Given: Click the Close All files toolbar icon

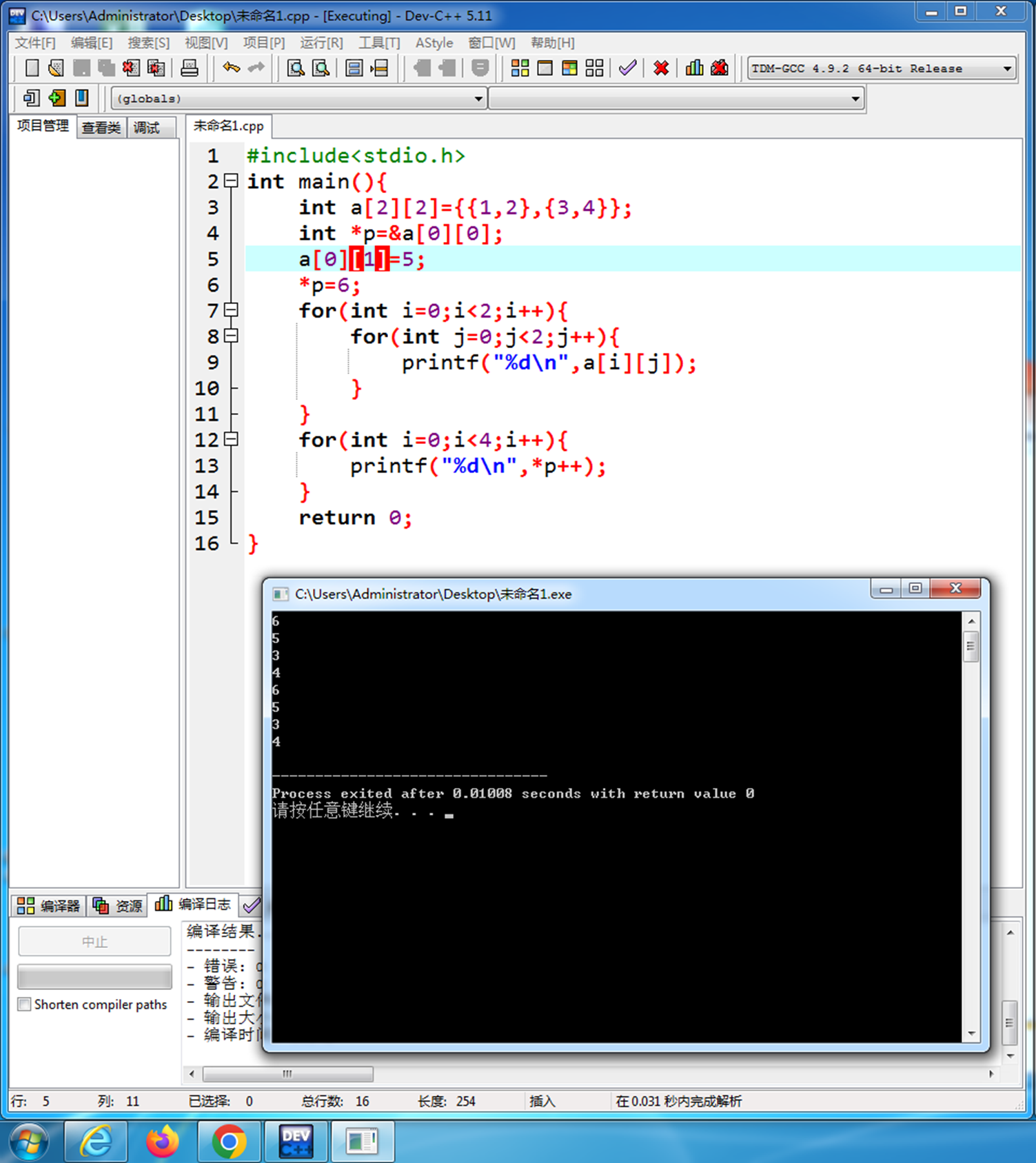Looking at the screenshot, I should click(156, 68).
